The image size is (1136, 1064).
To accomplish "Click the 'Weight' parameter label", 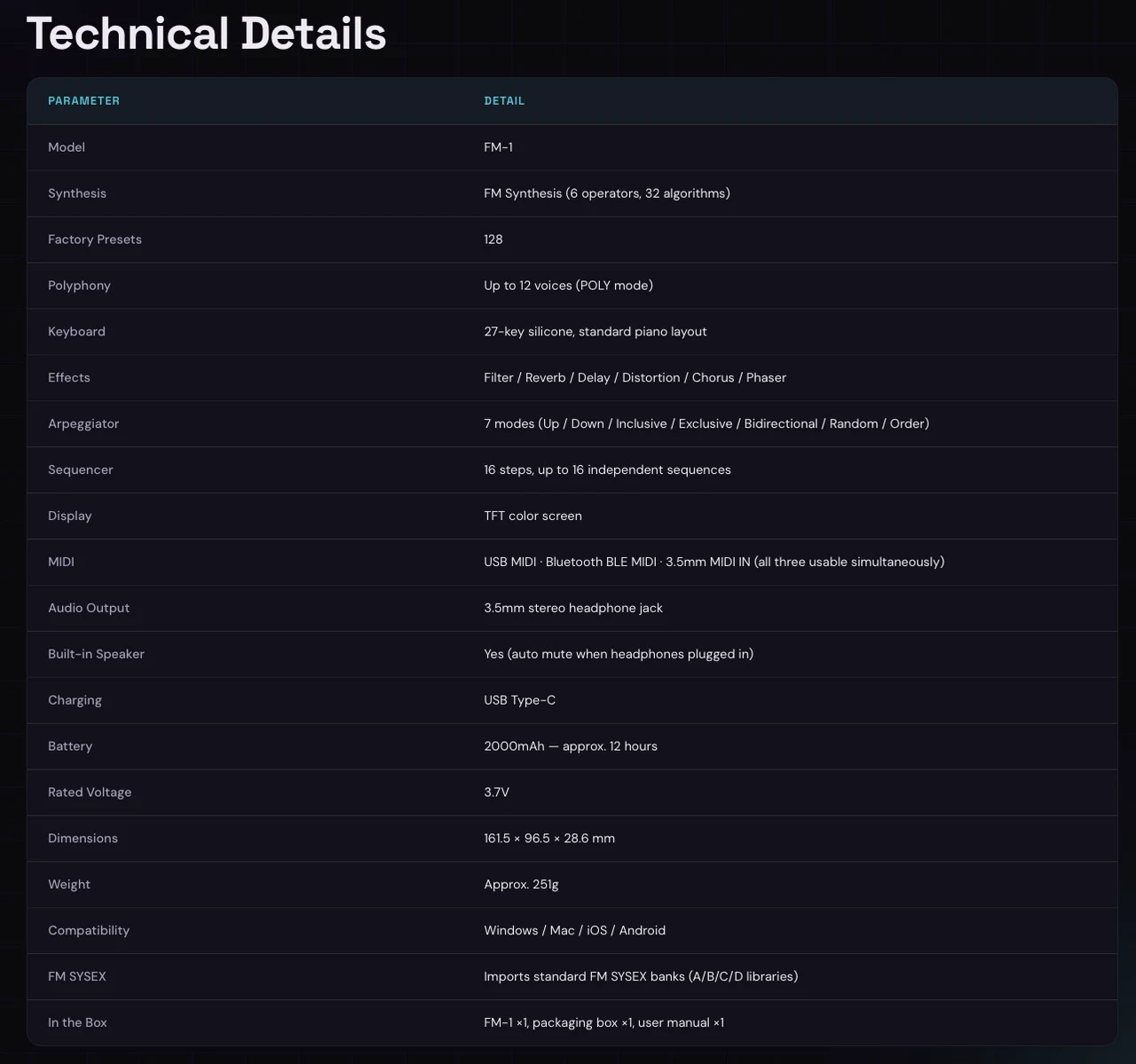I will (x=69, y=886).
